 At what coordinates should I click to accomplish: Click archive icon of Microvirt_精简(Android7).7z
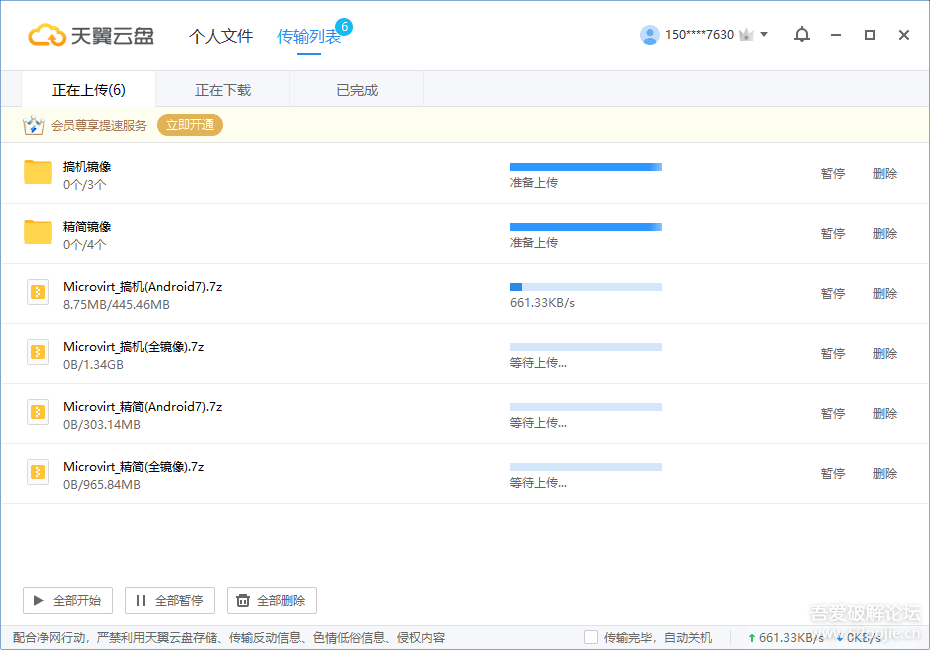tap(38, 412)
